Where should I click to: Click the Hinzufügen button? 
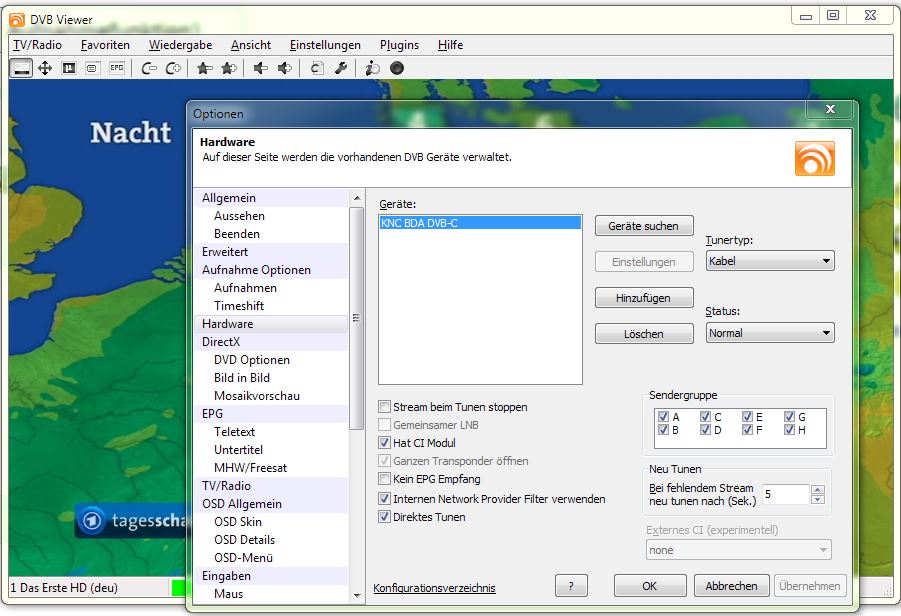[644, 298]
